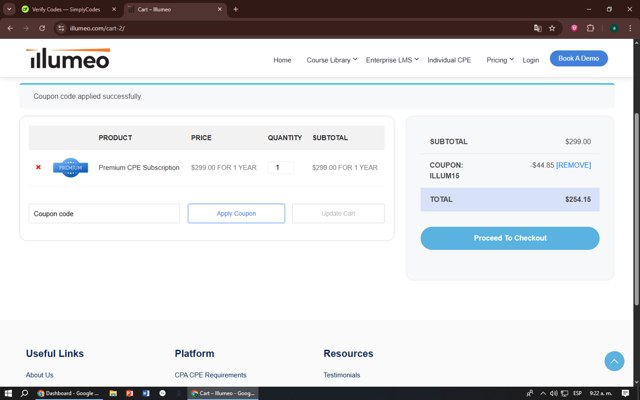Click the Book A Demo button
Image resolution: width=640 pixels, height=400 pixels.
coord(578,58)
